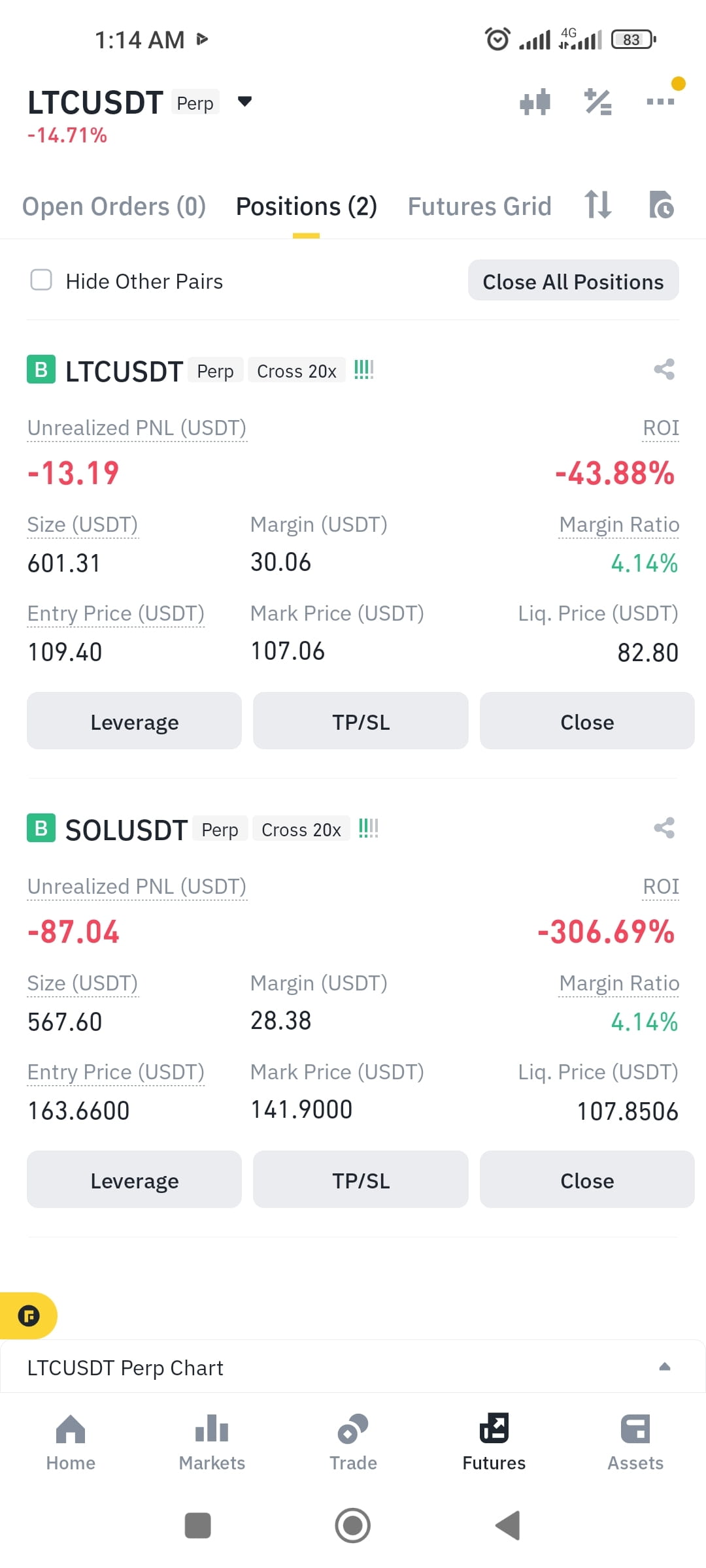Viewport: 706px width, 1568px height.
Task: Close the SOLUSDT position
Action: [x=587, y=1180]
